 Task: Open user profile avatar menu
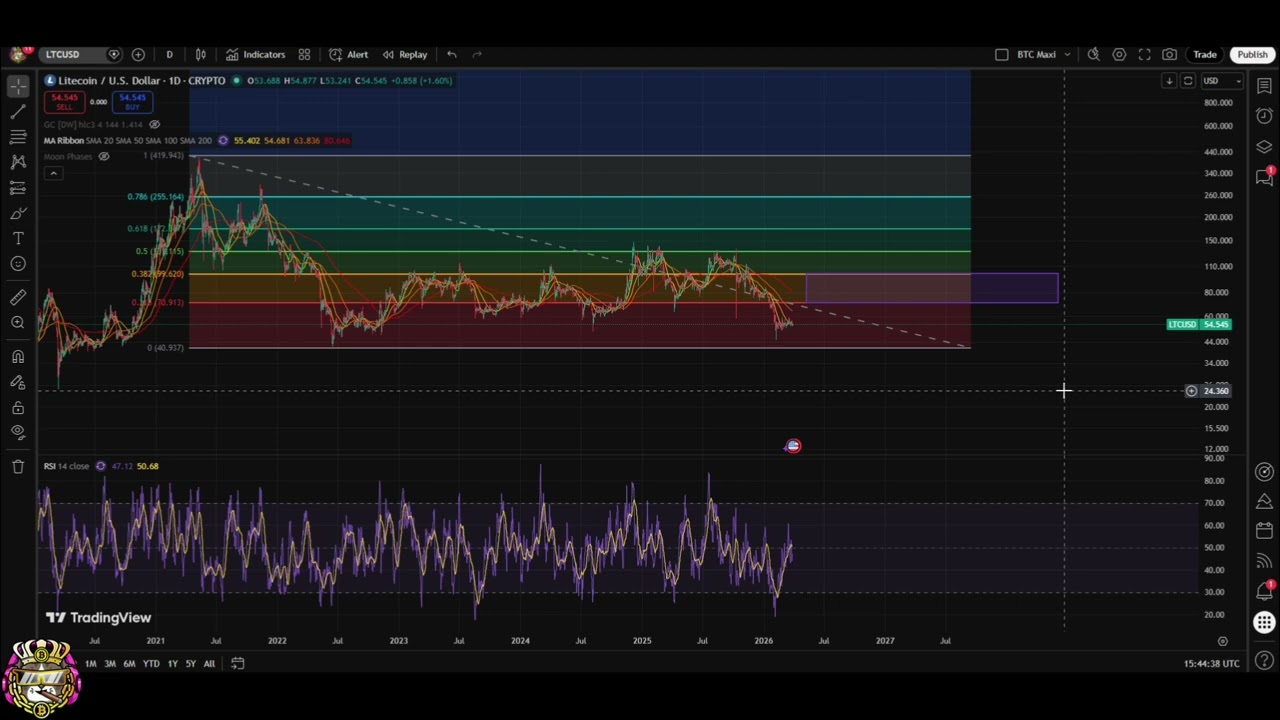tap(18, 54)
